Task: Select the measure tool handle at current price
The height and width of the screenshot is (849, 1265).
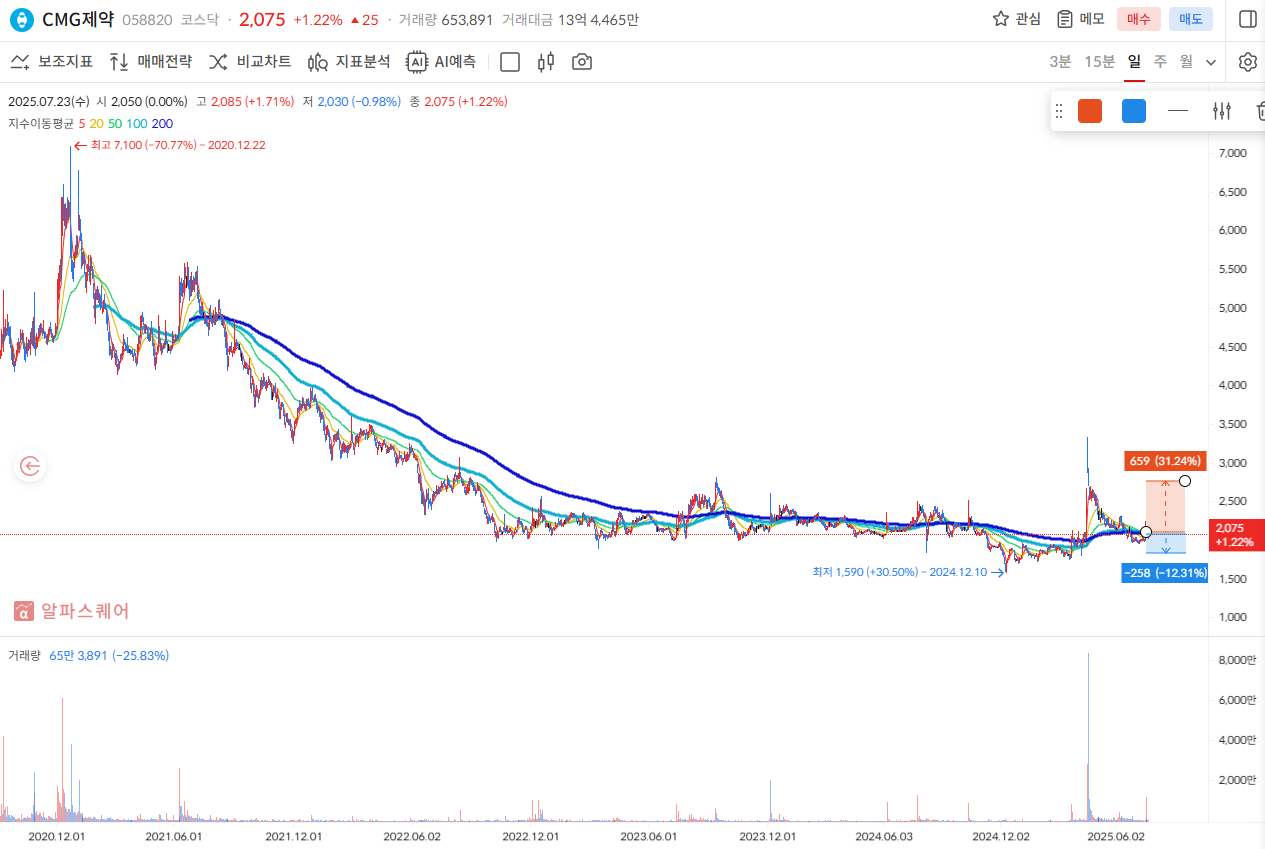Action: [1146, 532]
